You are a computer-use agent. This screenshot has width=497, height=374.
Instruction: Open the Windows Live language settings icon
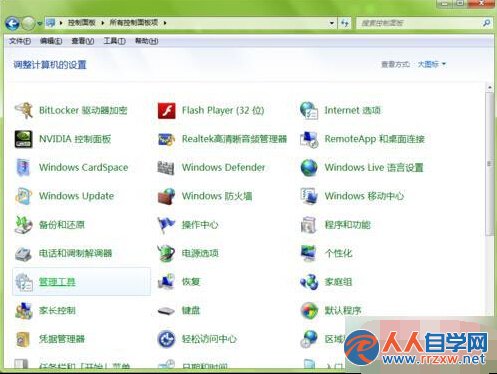(x=309, y=167)
